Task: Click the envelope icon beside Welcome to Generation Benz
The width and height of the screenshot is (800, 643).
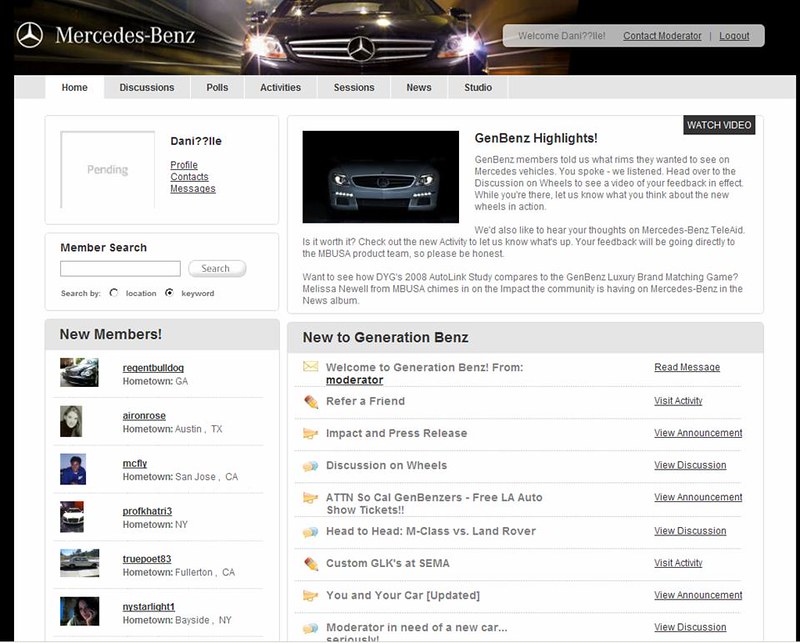Action: coord(310,368)
